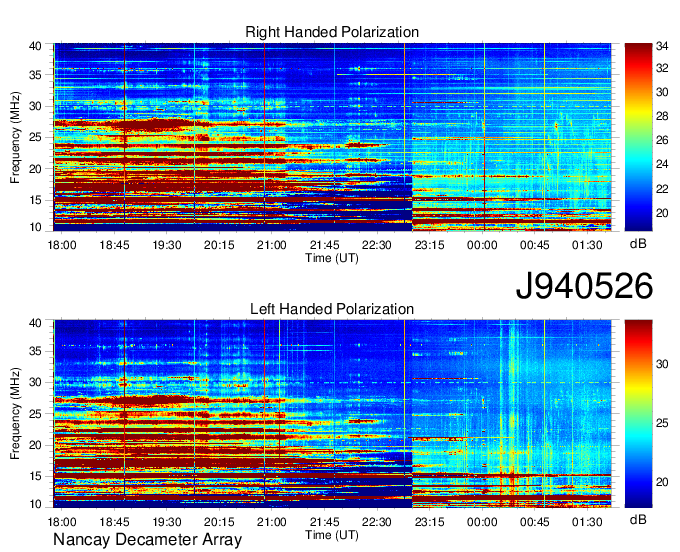
Task: Select the 22 tick on the Right Handed colorbar
Action: point(662,189)
